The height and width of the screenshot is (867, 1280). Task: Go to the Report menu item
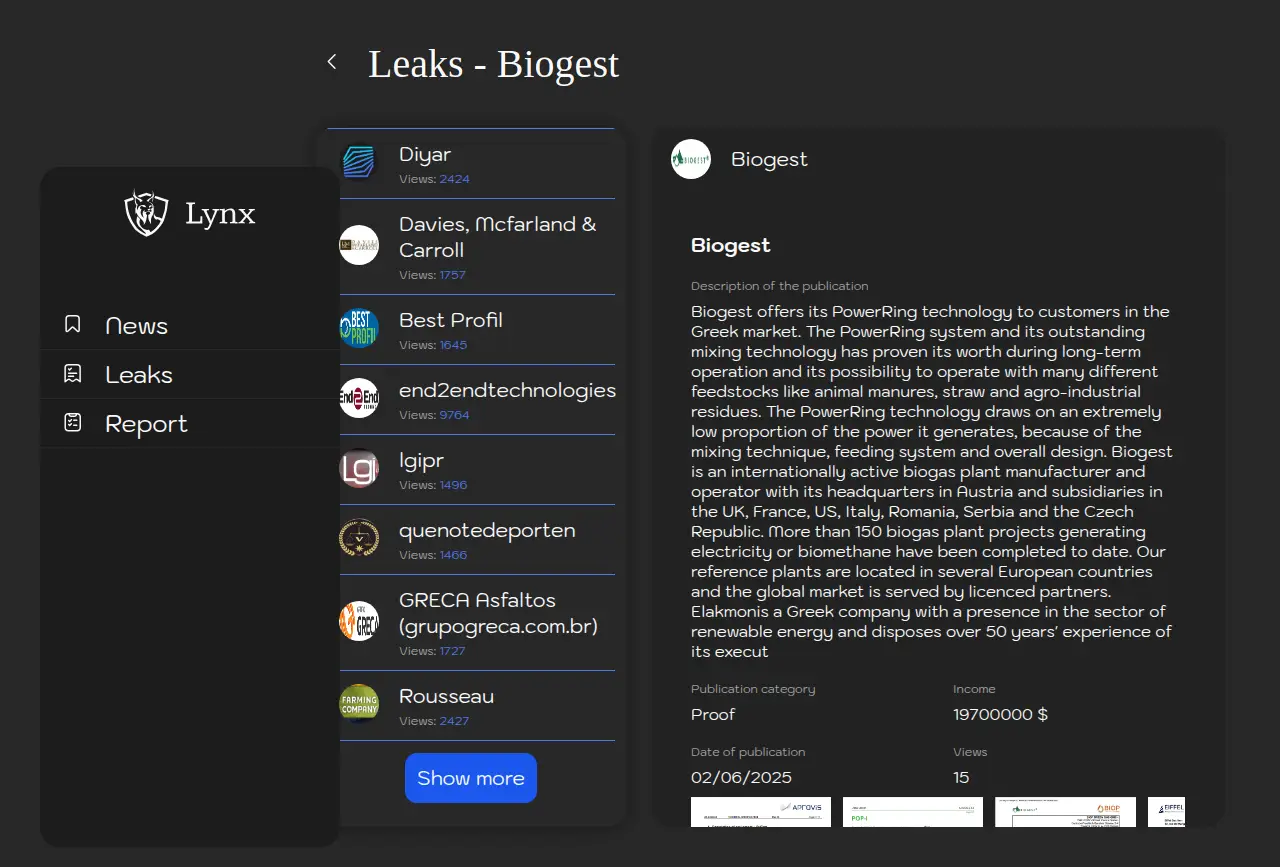(x=146, y=424)
